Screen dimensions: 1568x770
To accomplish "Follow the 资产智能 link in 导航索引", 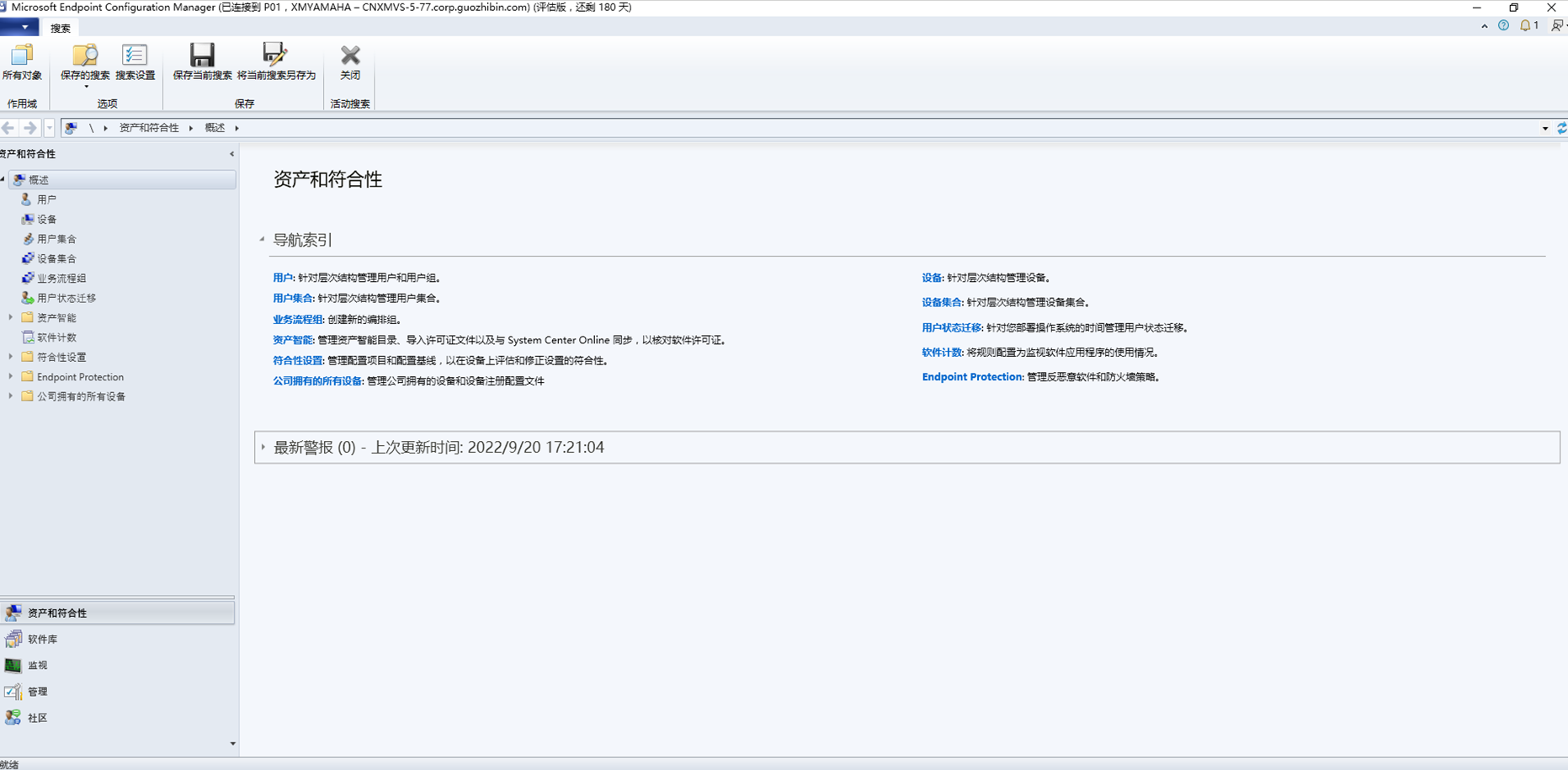I will pyautogui.click(x=293, y=340).
